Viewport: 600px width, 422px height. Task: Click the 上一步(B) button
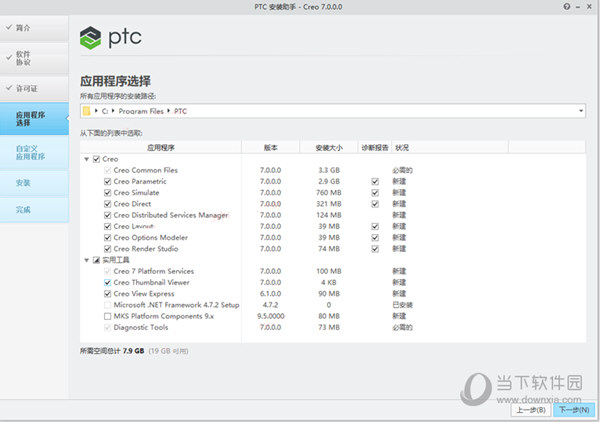tap(531, 410)
